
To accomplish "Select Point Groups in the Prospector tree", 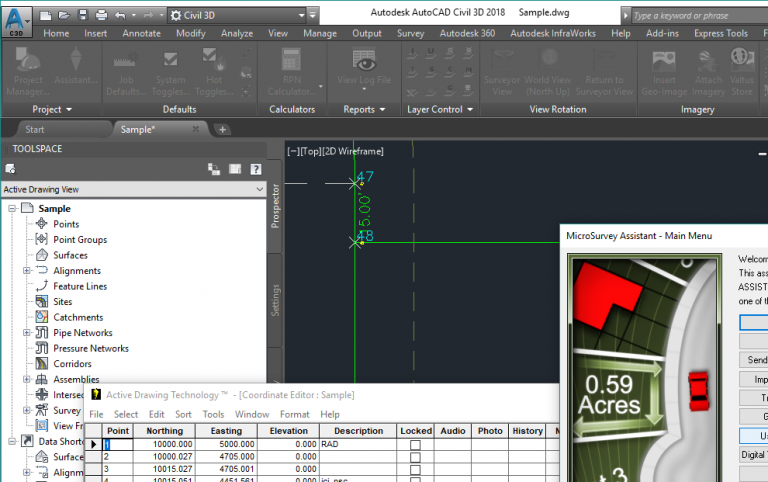I will coord(79,240).
